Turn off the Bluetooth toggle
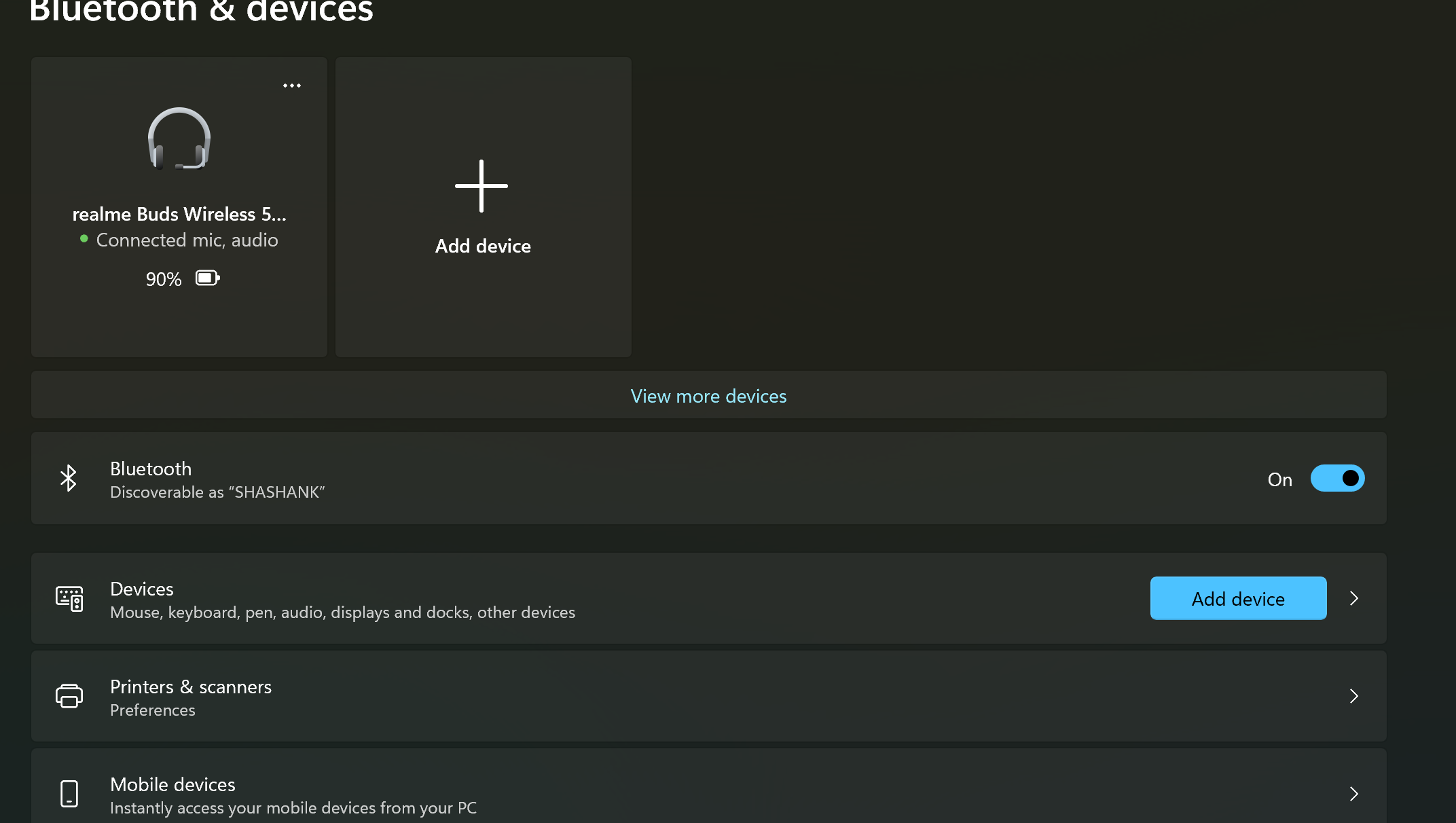Viewport: 1456px width, 823px height. click(1337, 478)
